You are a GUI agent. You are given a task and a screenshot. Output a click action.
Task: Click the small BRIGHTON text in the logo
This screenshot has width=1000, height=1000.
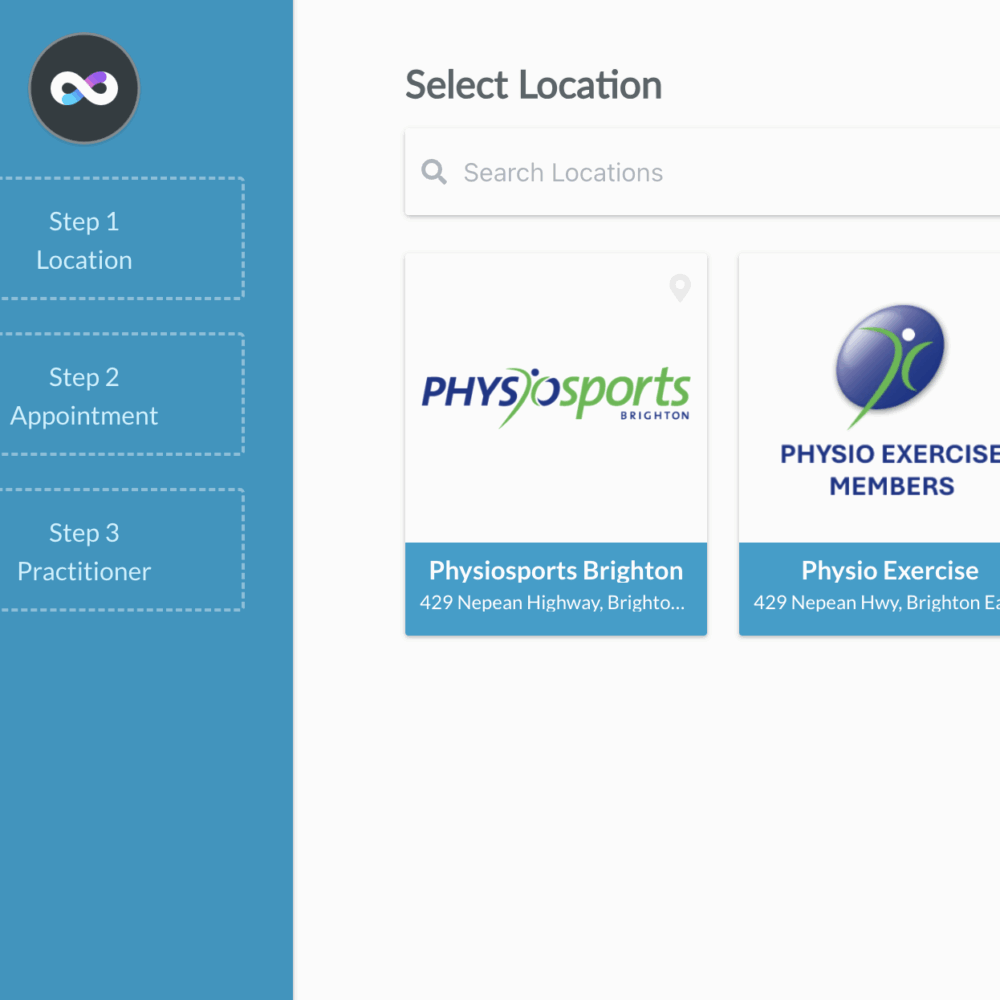click(655, 415)
